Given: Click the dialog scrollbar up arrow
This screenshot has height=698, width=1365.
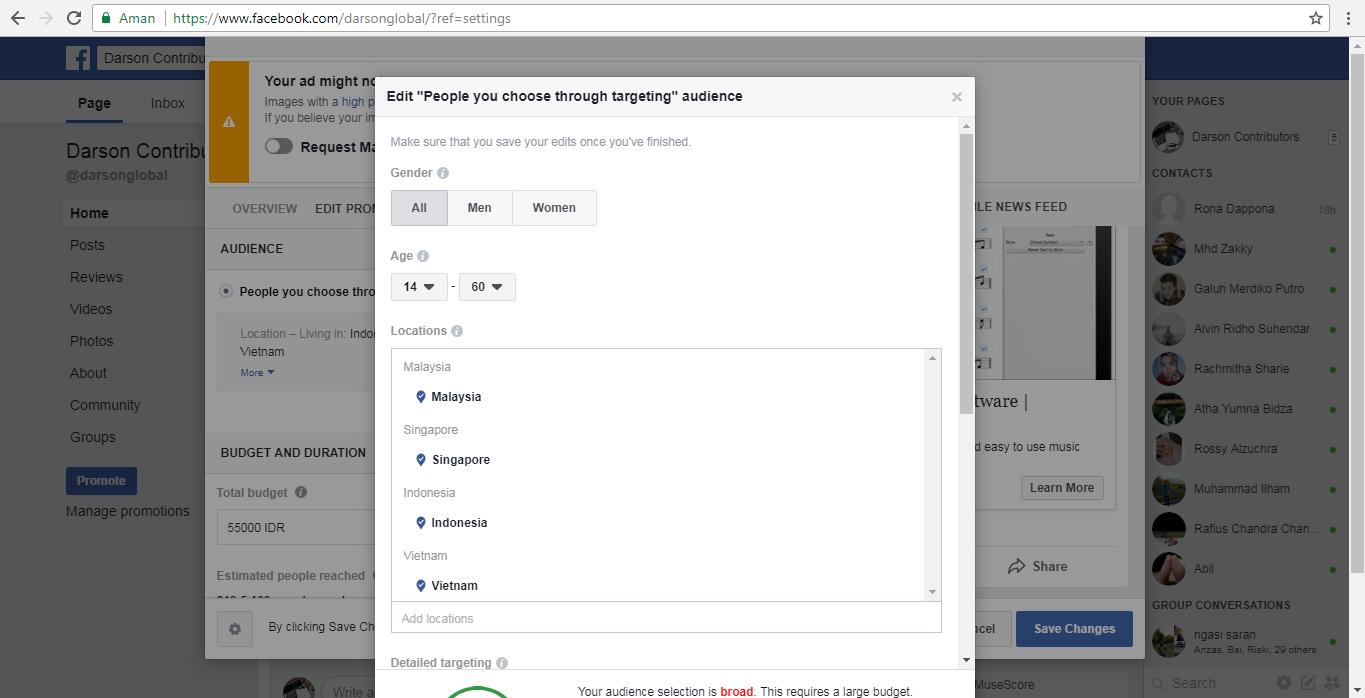Looking at the screenshot, I should [x=966, y=126].
